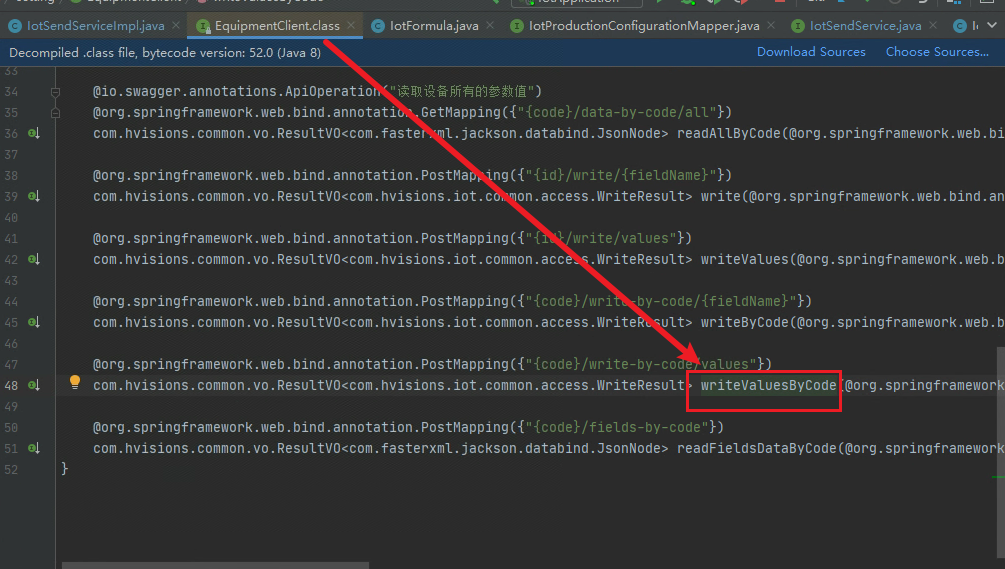The height and width of the screenshot is (569, 1005).
Task: Click the JsonNode return type on line 51
Action: point(629,448)
